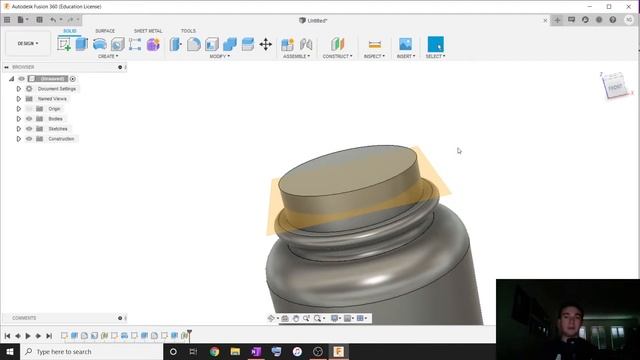Select the Create Form purple icon
The image size is (640, 360).
(x=153, y=44)
